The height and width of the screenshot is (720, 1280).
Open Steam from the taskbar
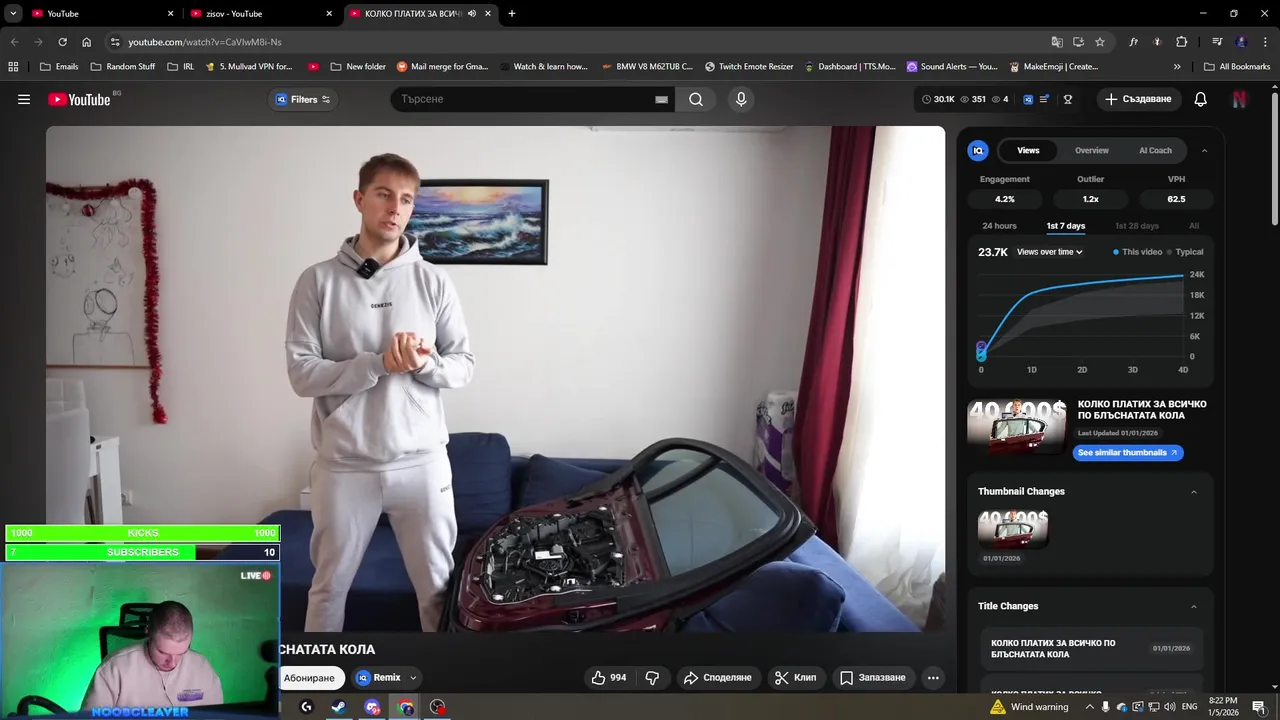click(x=339, y=707)
